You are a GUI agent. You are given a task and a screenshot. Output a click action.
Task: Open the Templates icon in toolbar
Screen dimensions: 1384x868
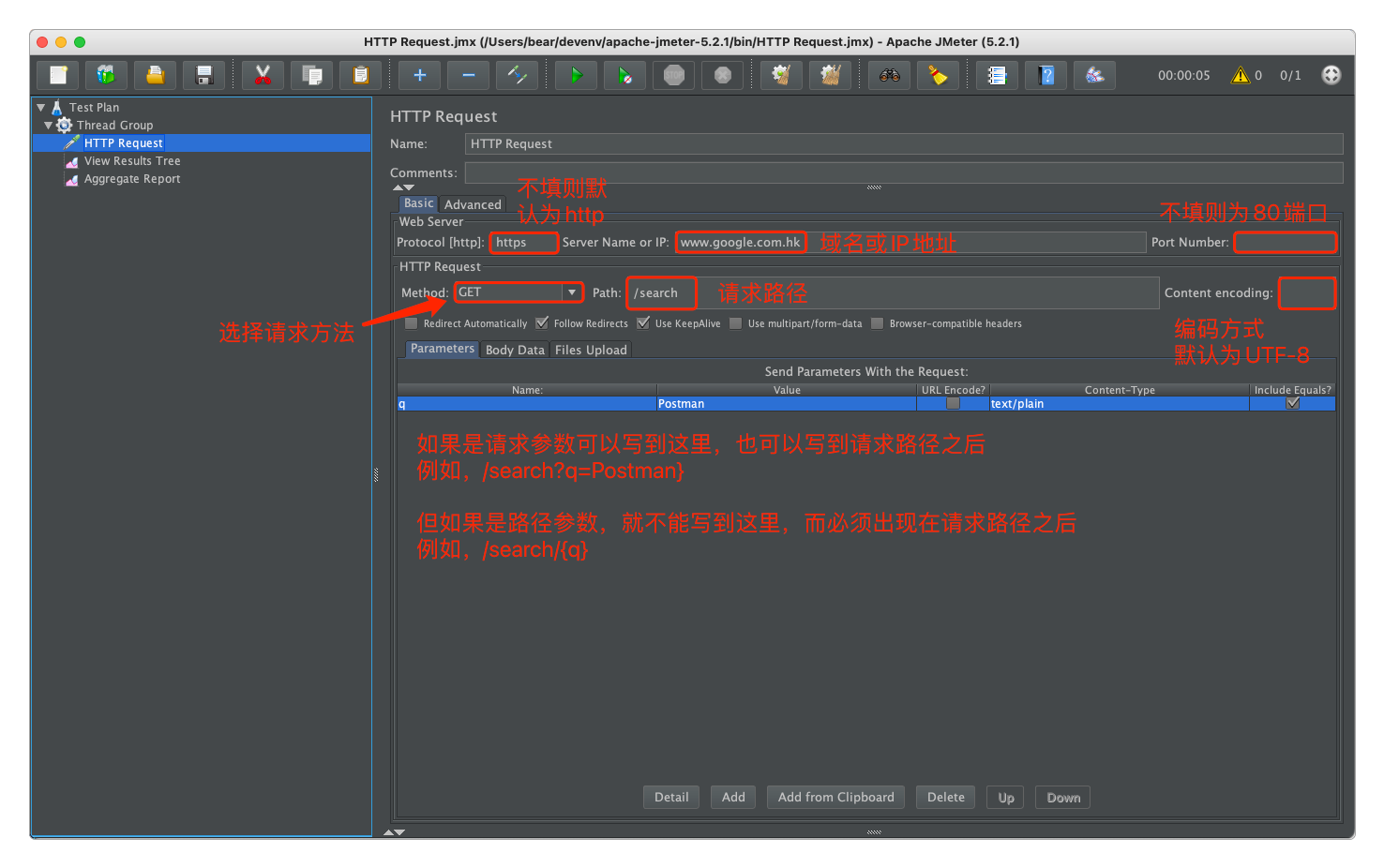106,75
